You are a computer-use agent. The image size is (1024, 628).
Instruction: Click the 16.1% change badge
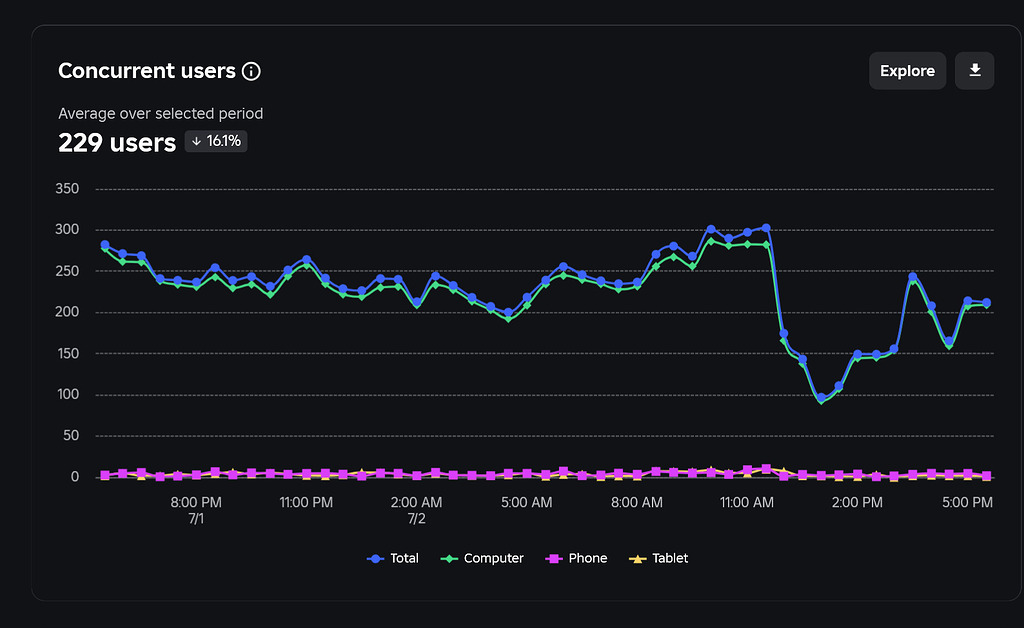pyautogui.click(x=215, y=141)
